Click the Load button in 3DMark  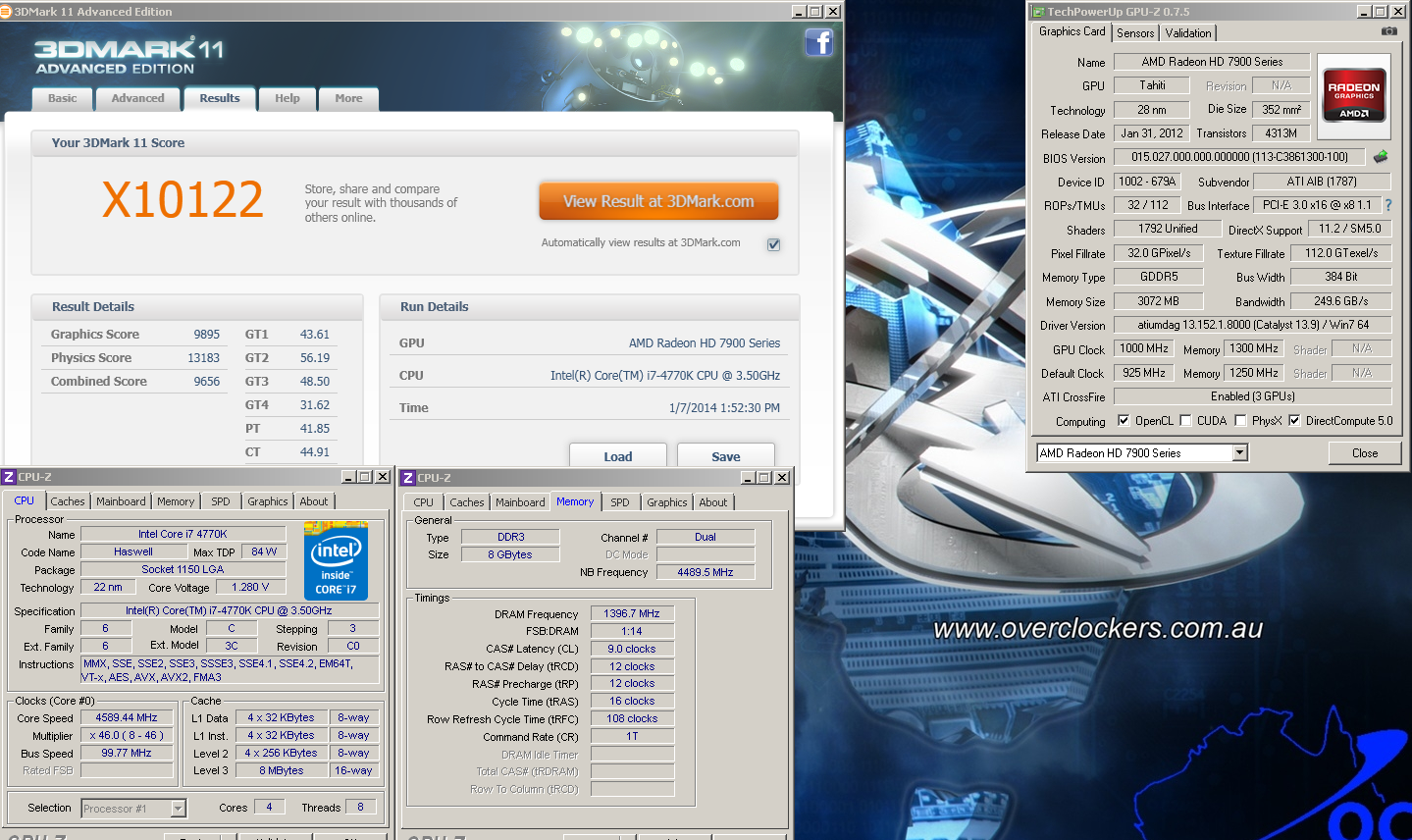click(x=618, y=455)
